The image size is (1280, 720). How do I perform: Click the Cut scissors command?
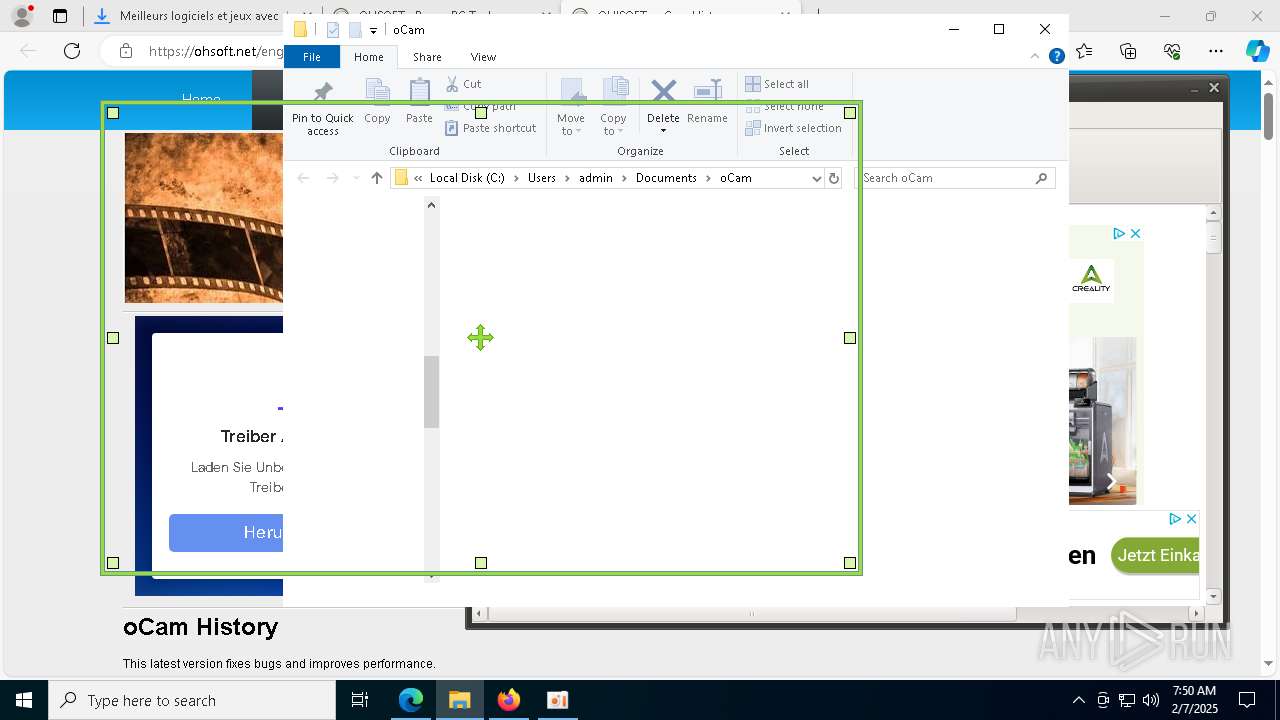point(464,84)
